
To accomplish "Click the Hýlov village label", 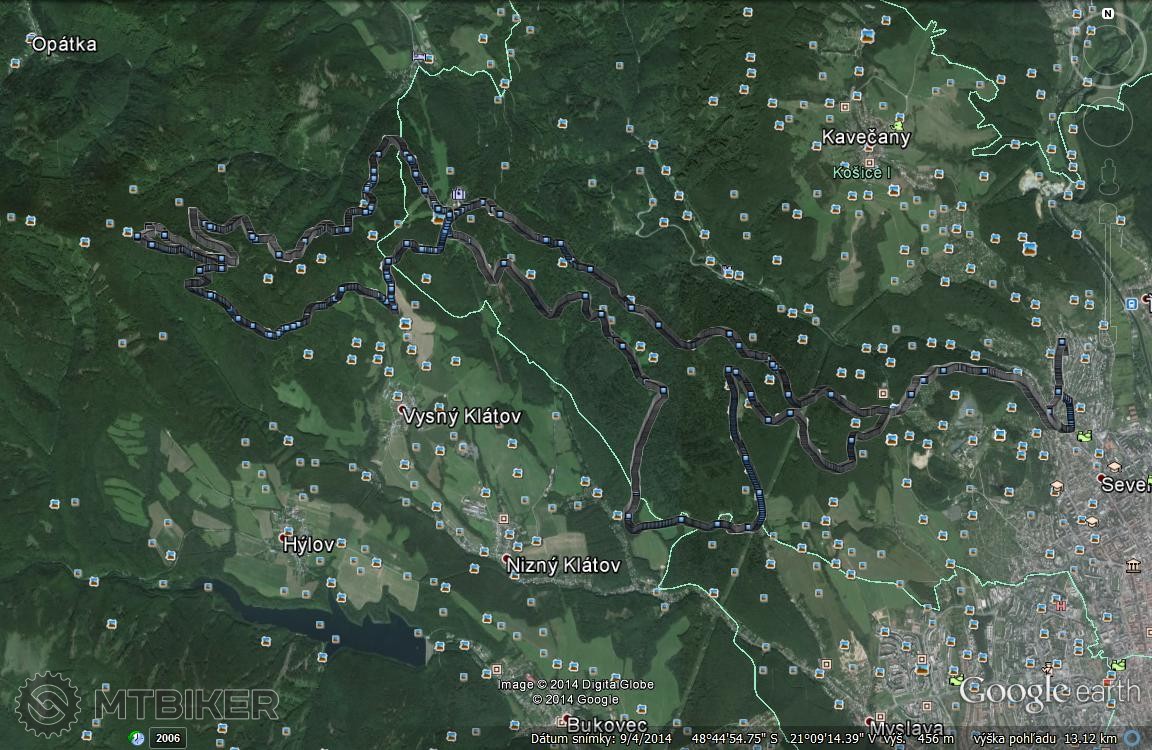I will coord(308,544).
